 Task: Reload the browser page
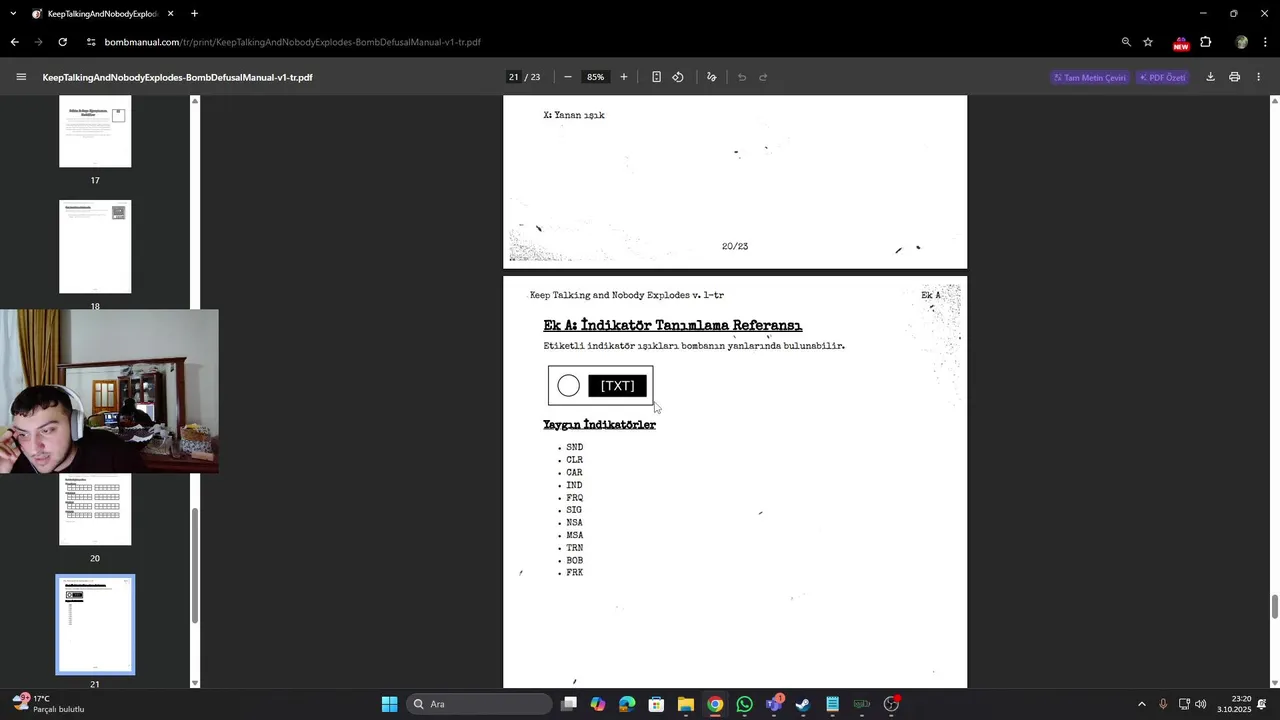(x=62, y=42)
